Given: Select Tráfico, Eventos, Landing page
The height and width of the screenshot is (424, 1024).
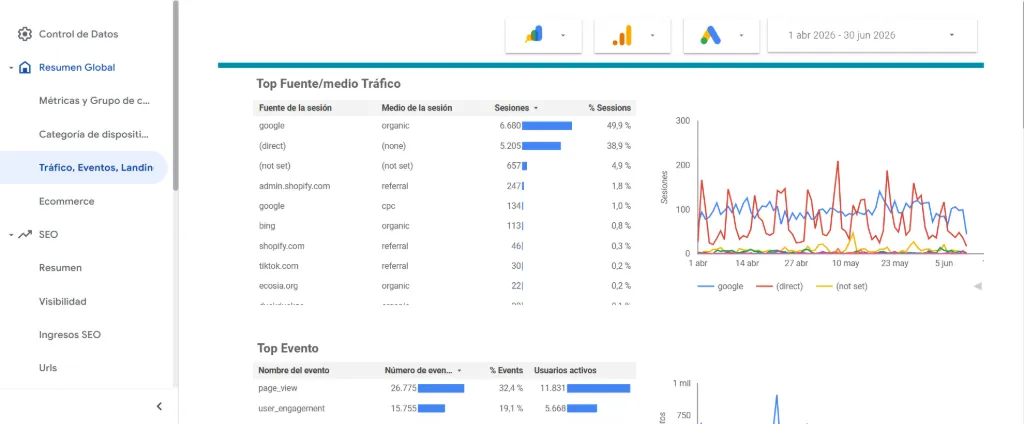Looking at the screenshot, I should pos(84,167).
